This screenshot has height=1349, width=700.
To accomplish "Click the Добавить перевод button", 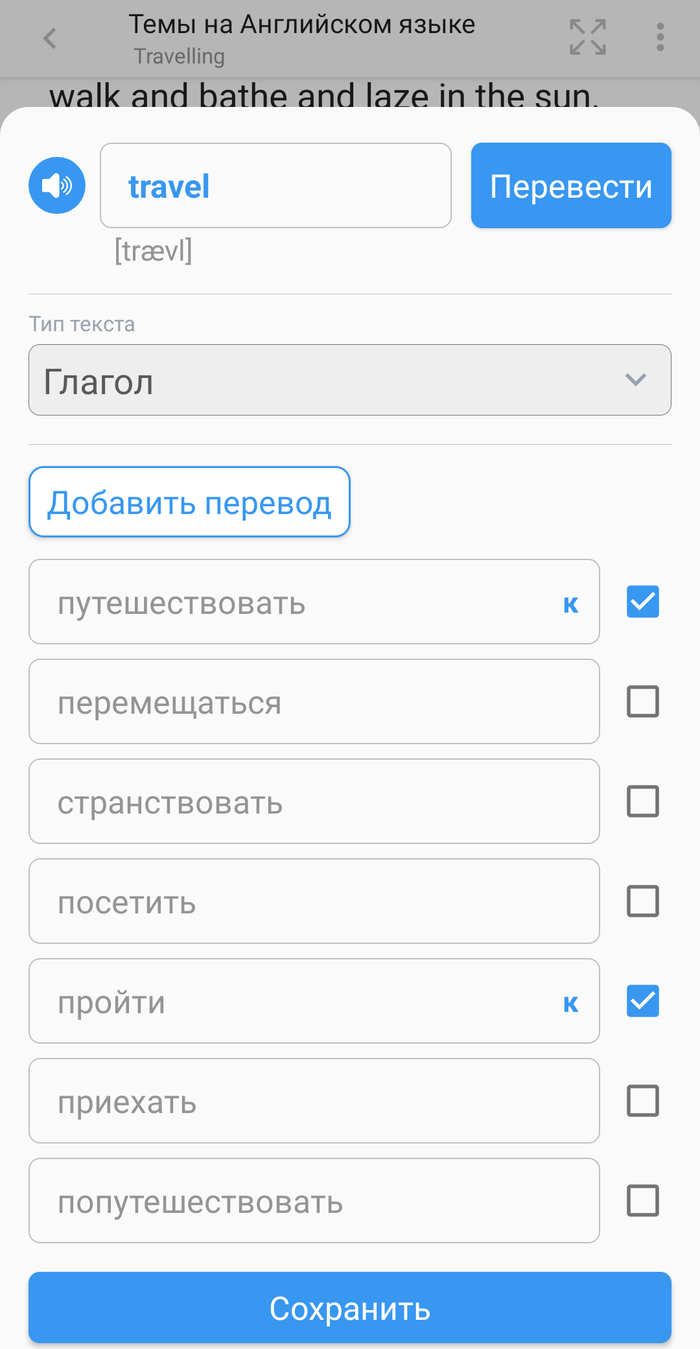I will tap(189, 502).
